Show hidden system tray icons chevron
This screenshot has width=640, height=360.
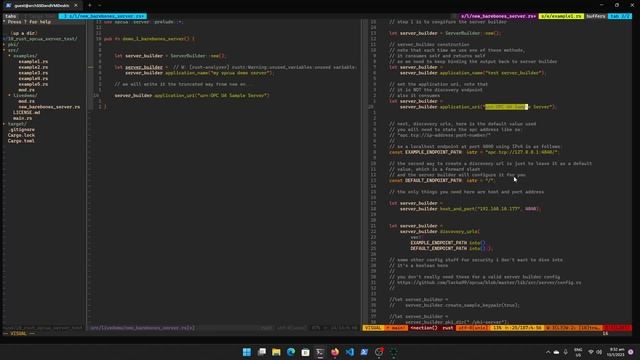(x=548, y=352)
